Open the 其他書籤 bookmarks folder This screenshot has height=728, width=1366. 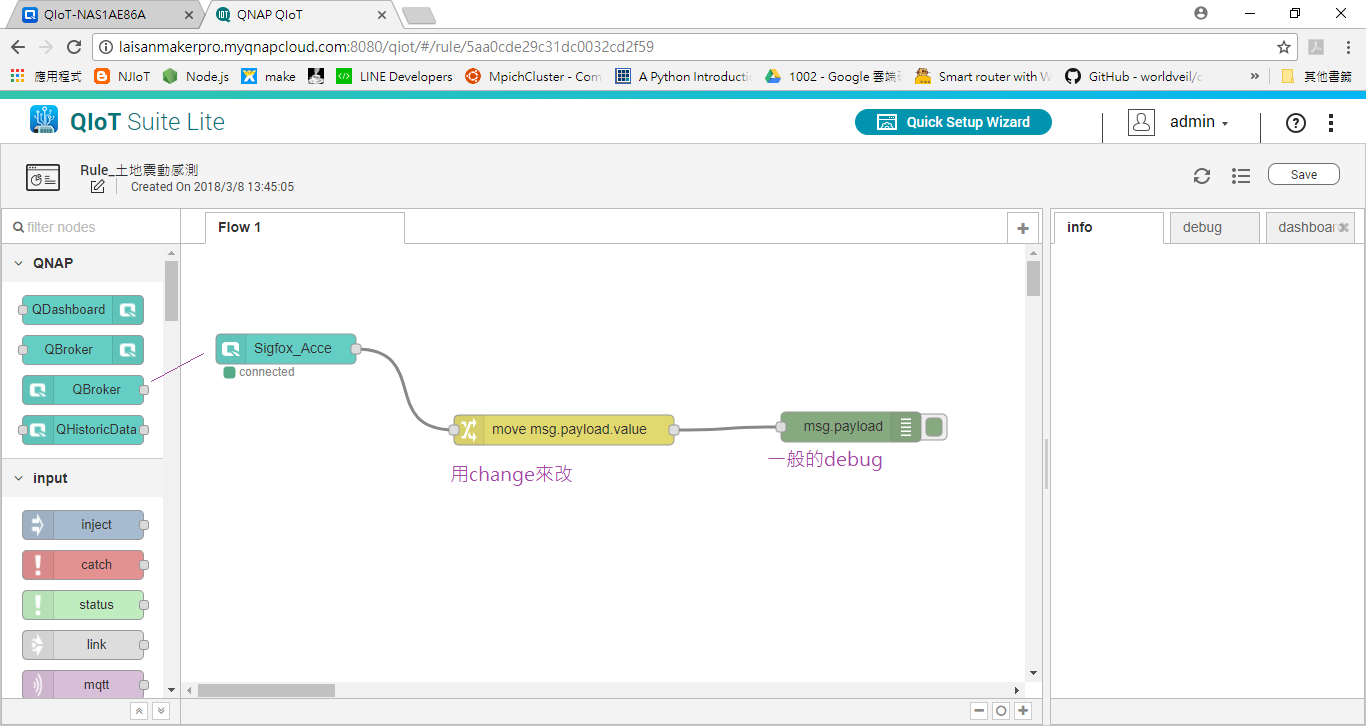[x=1317, y=76]
